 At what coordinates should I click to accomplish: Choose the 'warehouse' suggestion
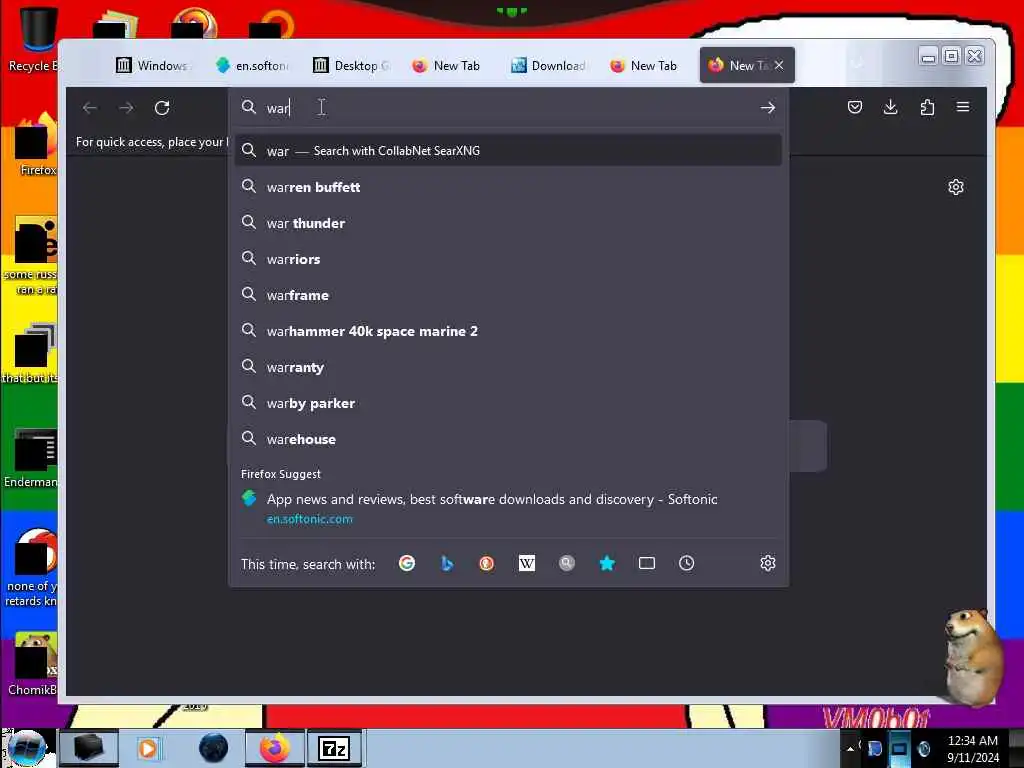coord(508,440)
